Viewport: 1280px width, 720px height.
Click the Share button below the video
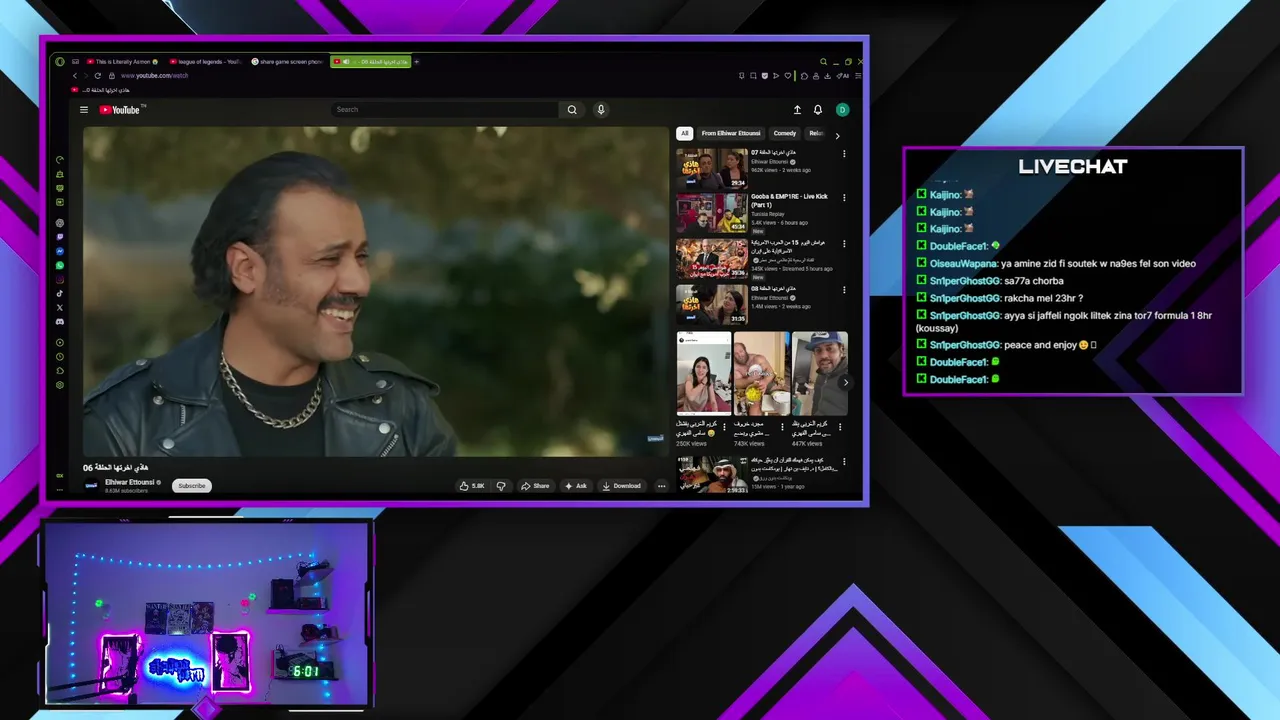(x=535, y=486)
